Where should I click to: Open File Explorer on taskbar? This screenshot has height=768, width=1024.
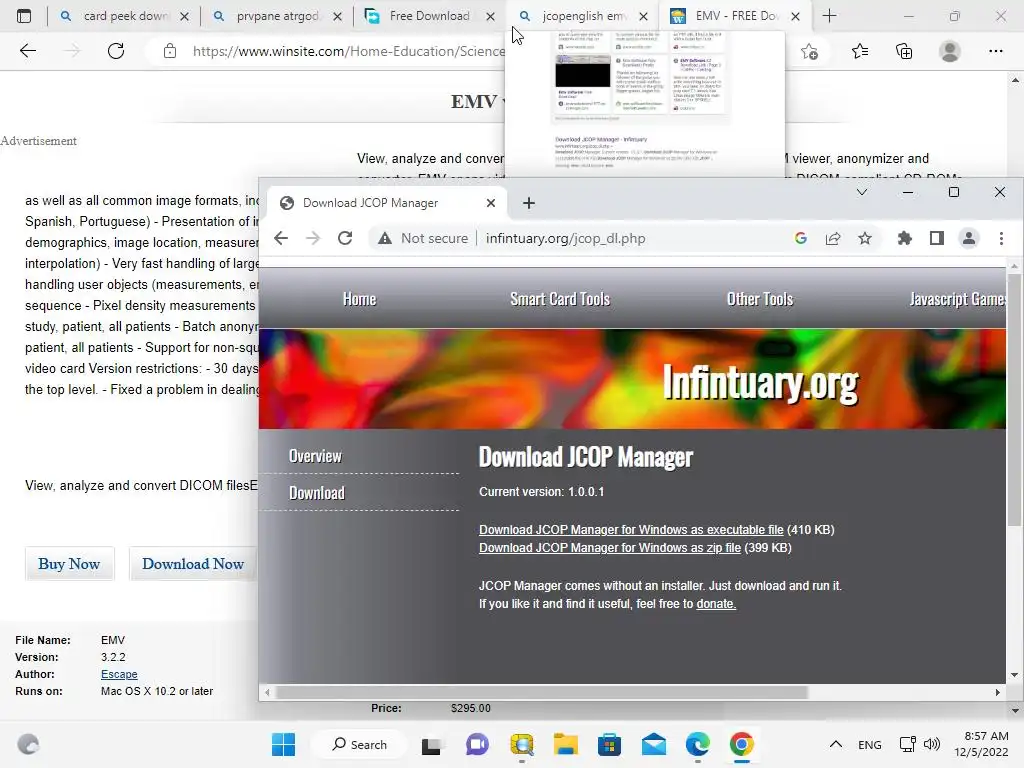[566, 744]
